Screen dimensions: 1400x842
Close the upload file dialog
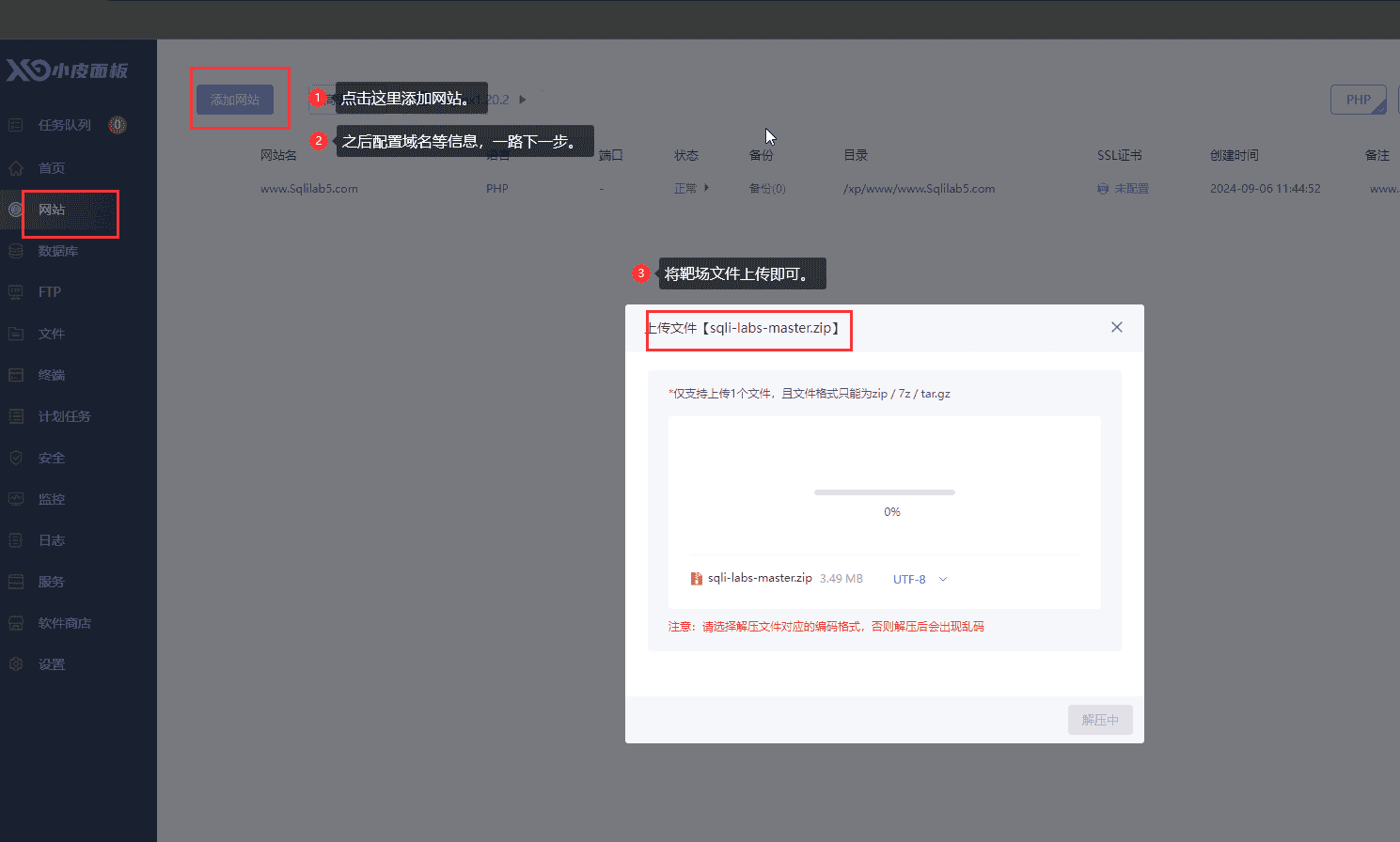coord(1116,327)
